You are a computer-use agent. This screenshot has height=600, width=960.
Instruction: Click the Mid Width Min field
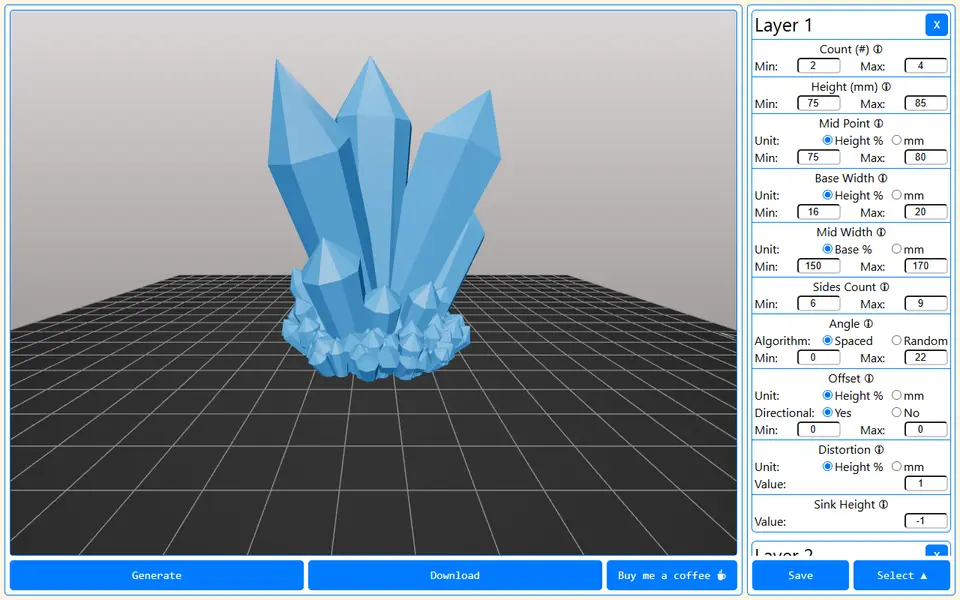(x=819, y=266)
